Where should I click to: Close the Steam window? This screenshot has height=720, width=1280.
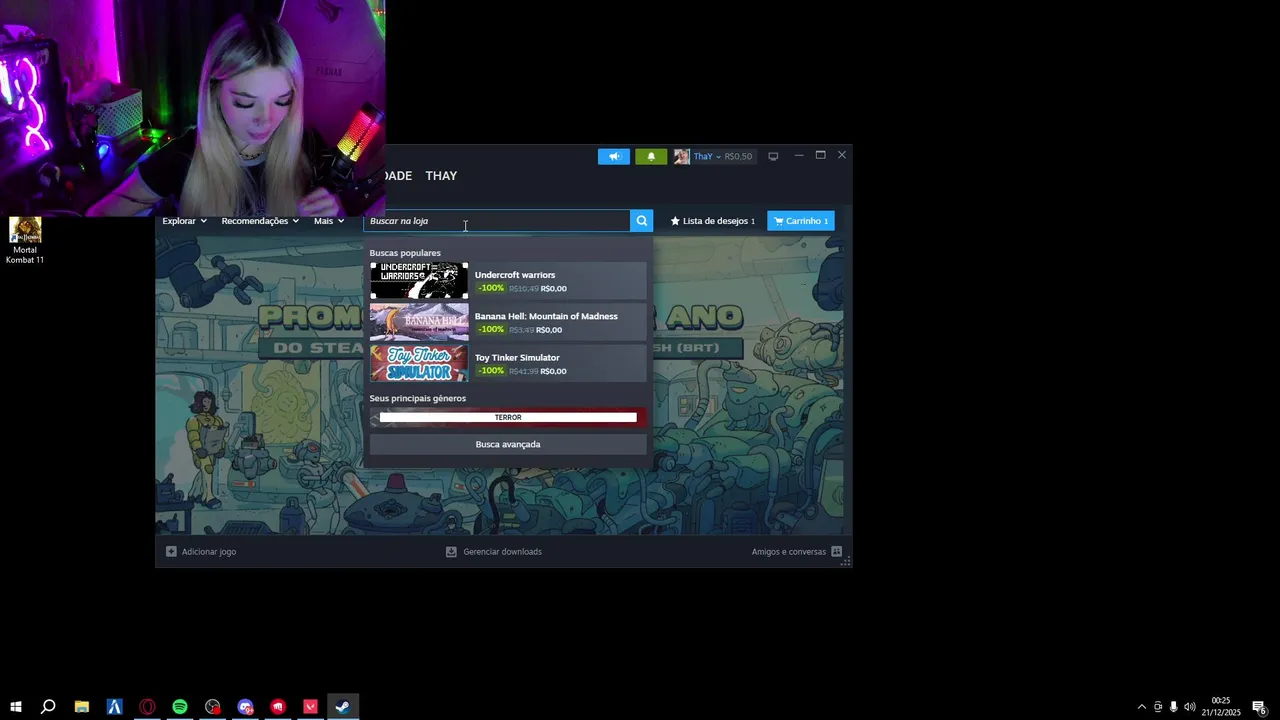(x=842, y=155)
